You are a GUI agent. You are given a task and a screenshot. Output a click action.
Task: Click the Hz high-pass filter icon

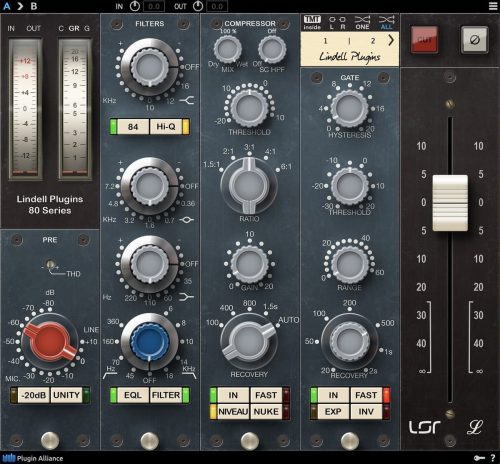click(x=111, y=372)
